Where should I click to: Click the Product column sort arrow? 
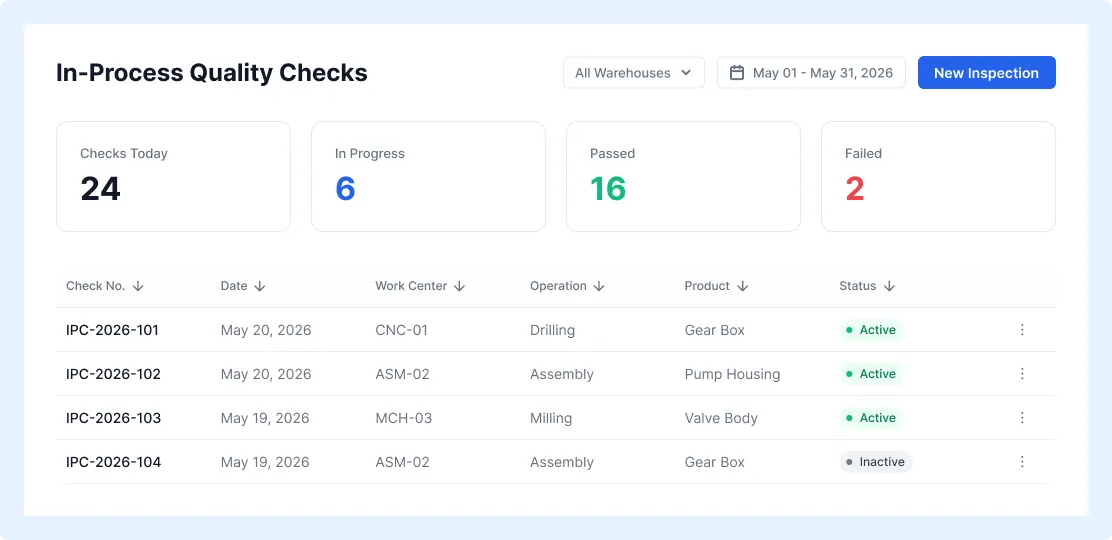tap(742, 286)
